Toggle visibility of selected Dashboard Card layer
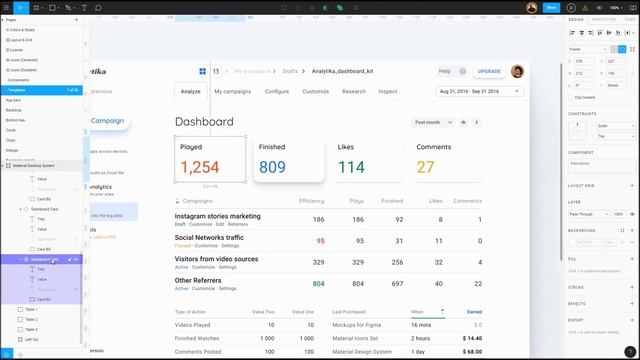 pos(76,259)
